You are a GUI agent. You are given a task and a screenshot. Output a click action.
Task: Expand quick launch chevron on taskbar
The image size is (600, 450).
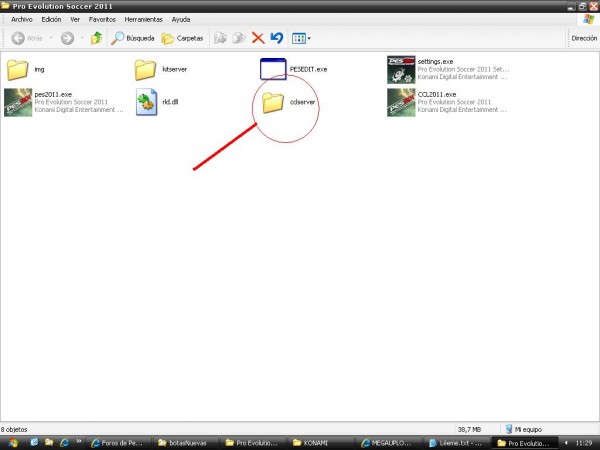tap(78, 442)
